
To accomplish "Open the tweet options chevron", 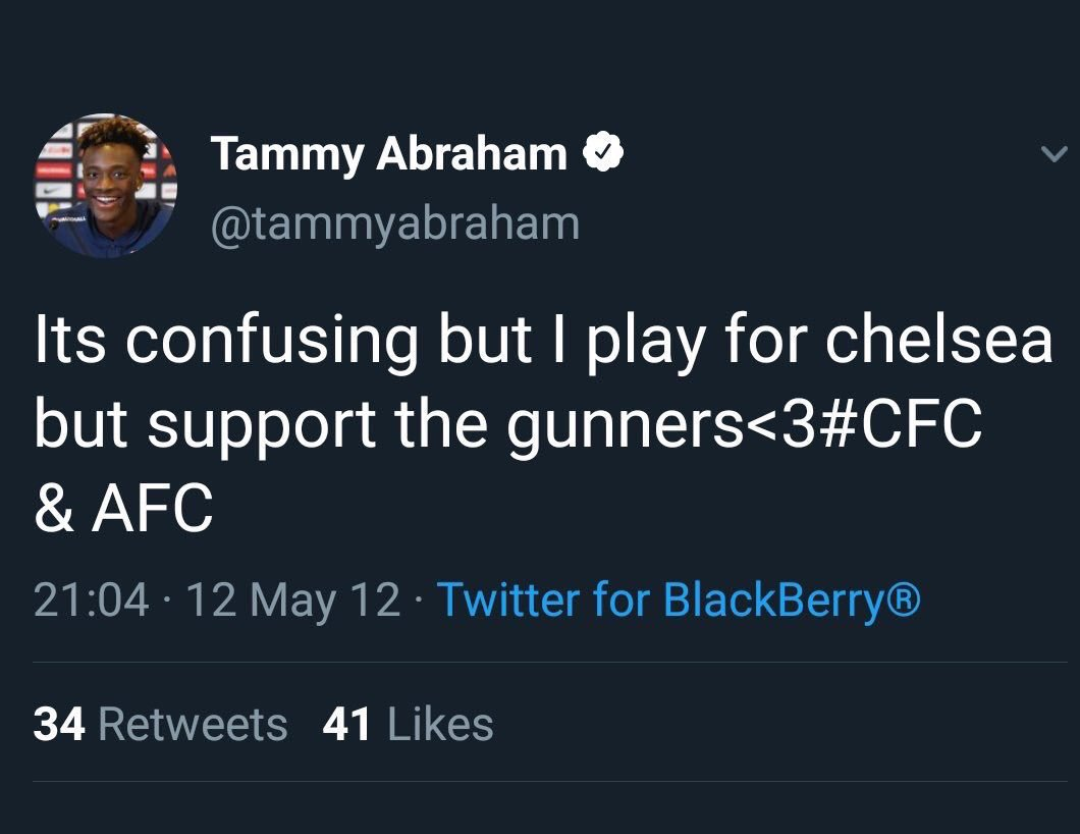I will pyautogui.click(x=1053, y=154).
